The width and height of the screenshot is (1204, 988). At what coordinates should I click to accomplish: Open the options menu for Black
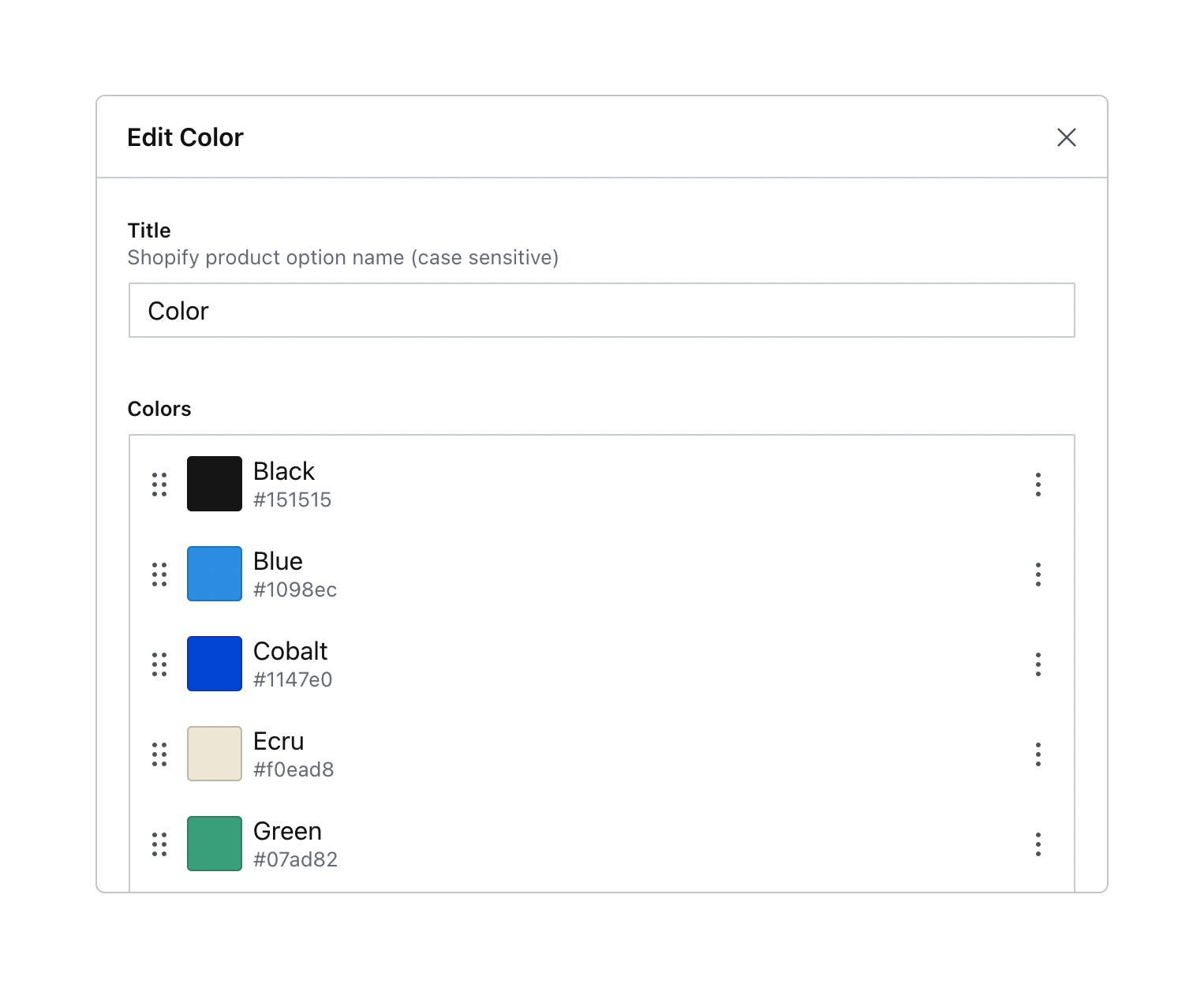[x=1038, y=485]
